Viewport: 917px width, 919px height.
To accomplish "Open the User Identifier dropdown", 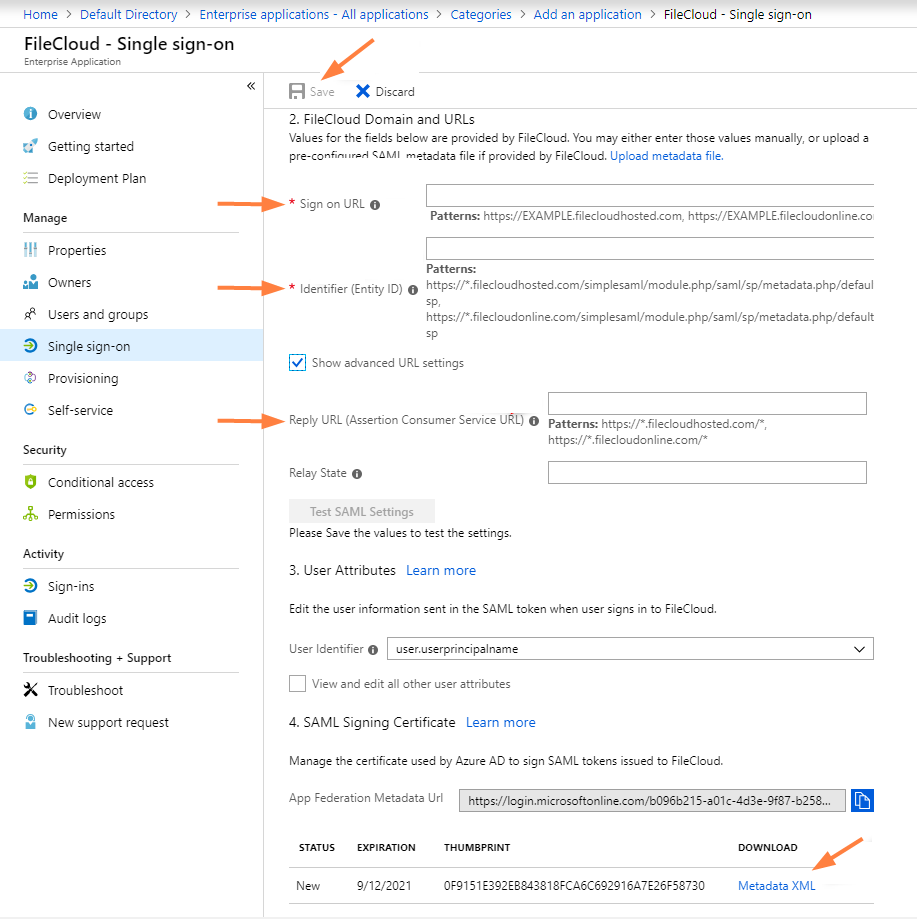I will [x=630, y=649].
